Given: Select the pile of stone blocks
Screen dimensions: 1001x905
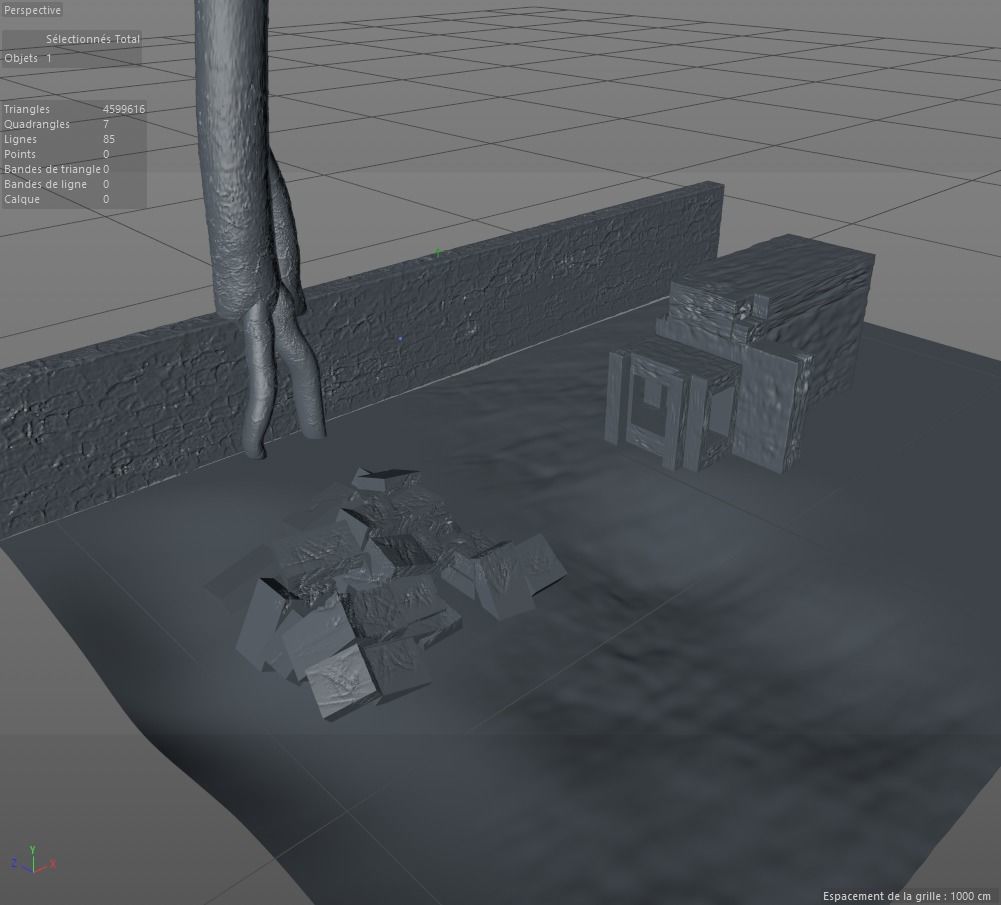Looking at the screenshot, I should pos(389,594).
